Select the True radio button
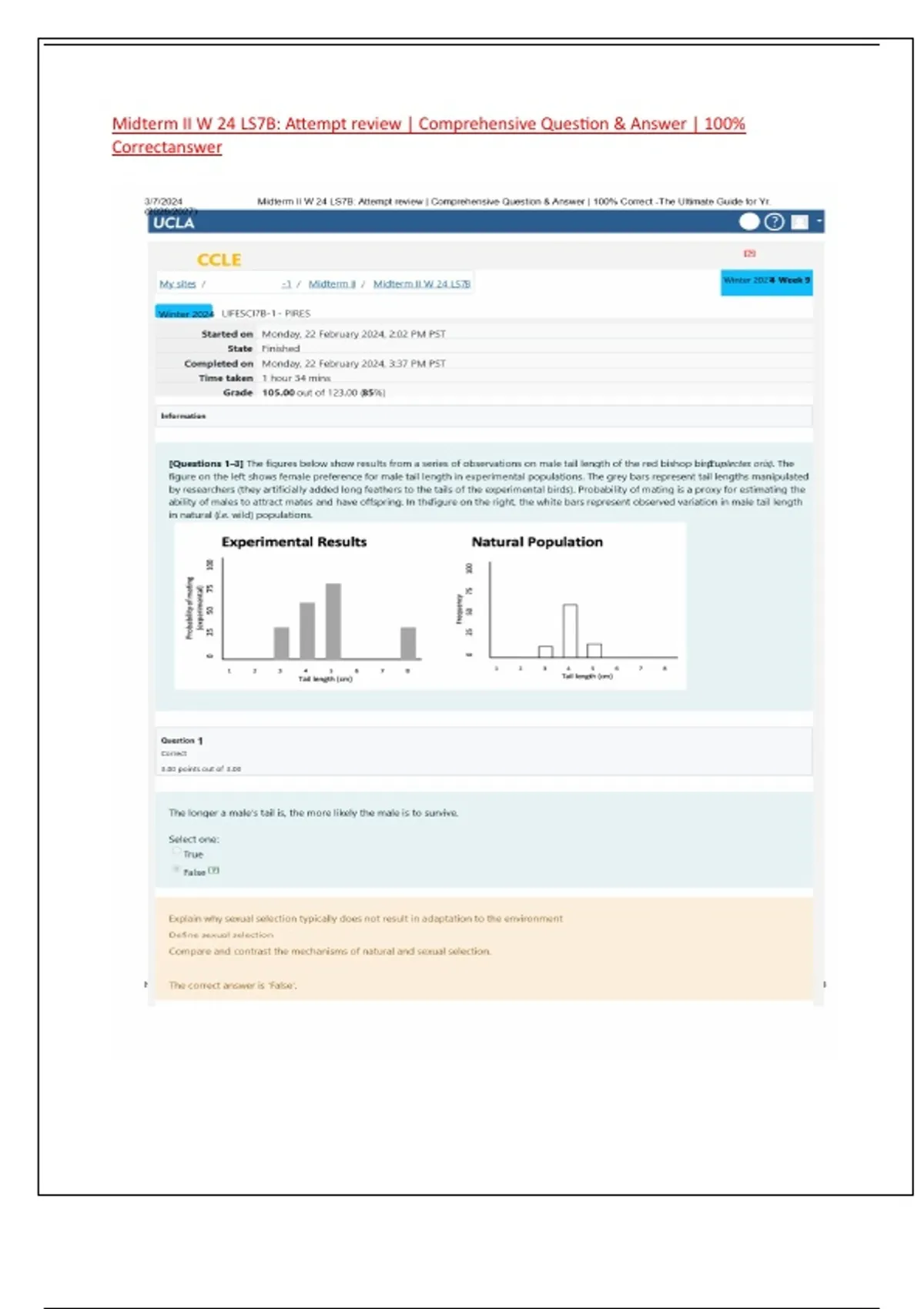Image resolution: width=924 pixels, height=1309 pixels. [x=176, y=852]
